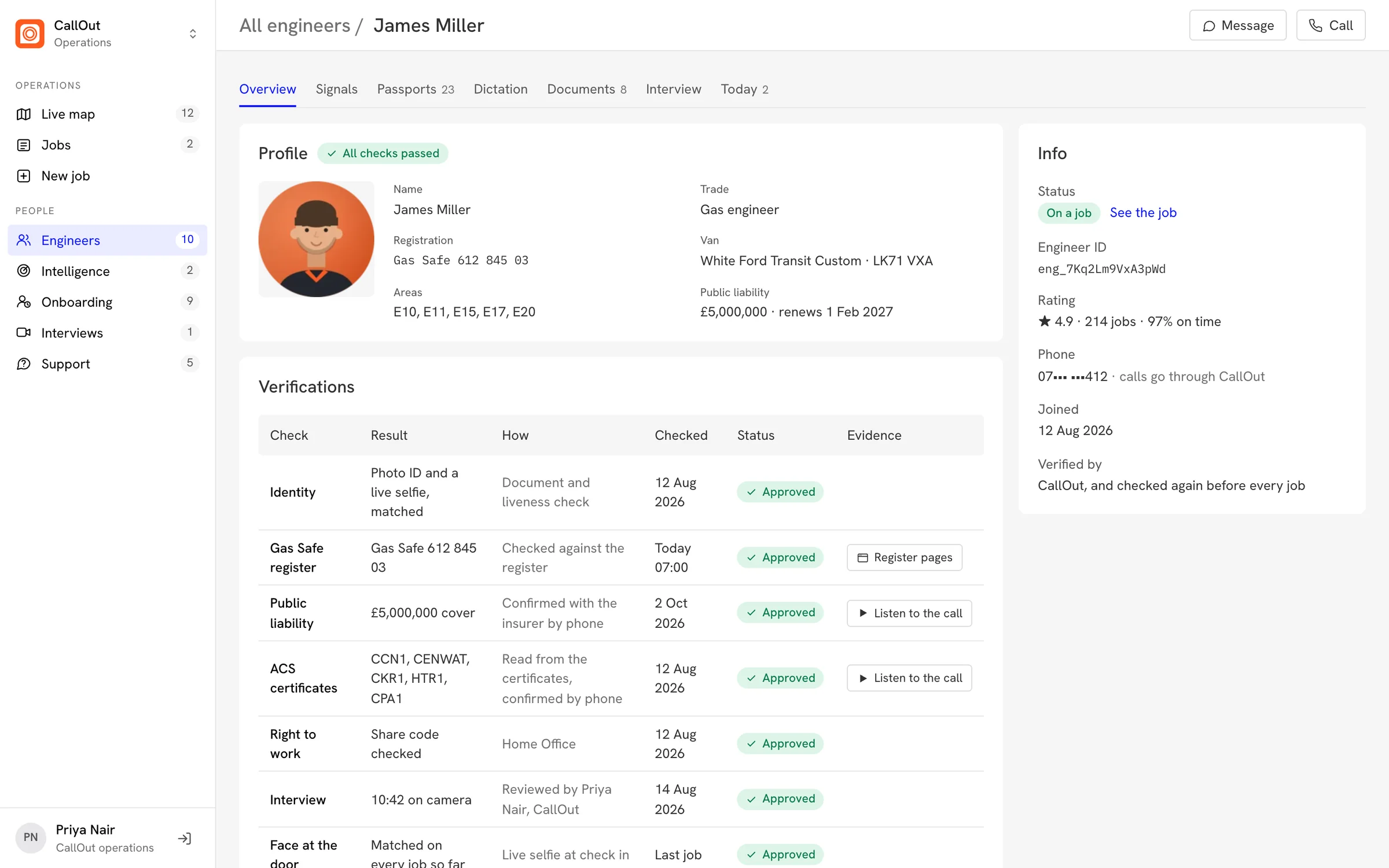
Task: Open James Miller's profile photo
Action: [316, 239]
